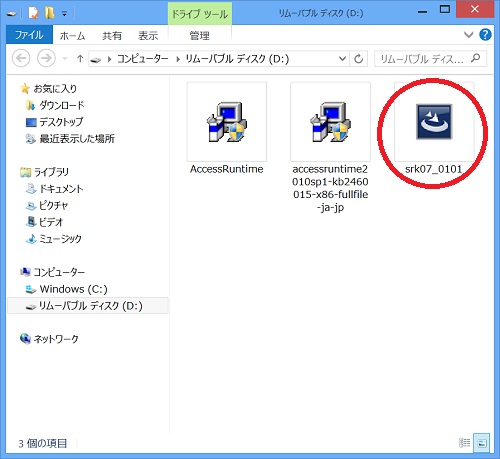The height and width of the screenshot is (459, 500).
Task: Select the AccessRuntime installer icon
Action: (x=227, y=122)
